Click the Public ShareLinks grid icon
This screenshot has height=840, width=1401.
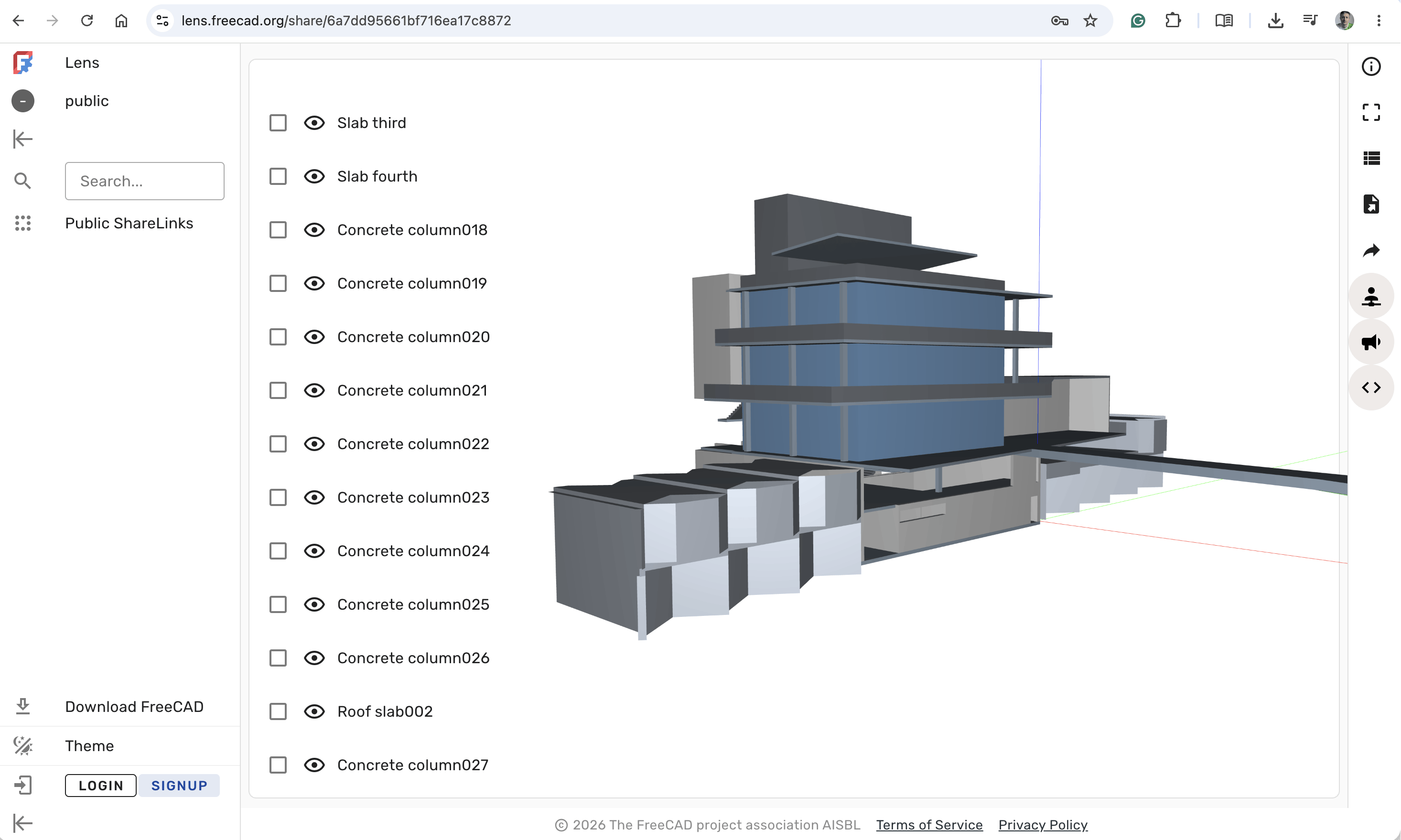click(22, 223)
